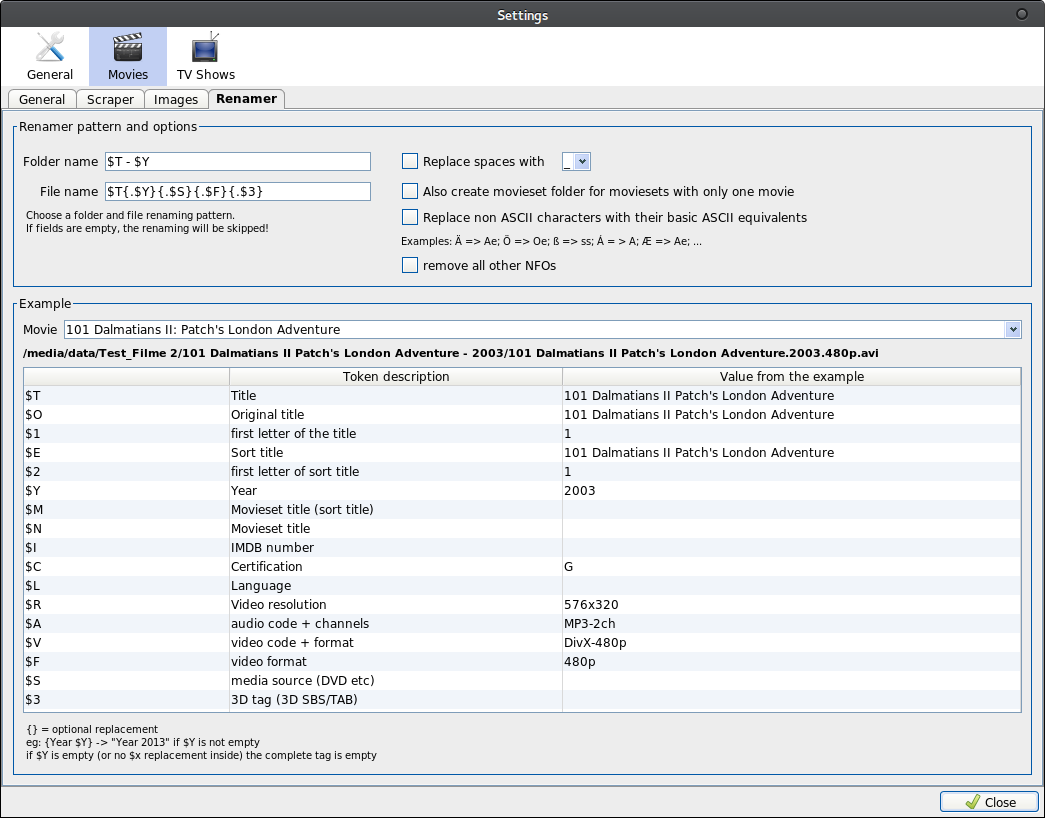Click the $V token cell
Screen dimensions: 1045x818
point(127,643)
